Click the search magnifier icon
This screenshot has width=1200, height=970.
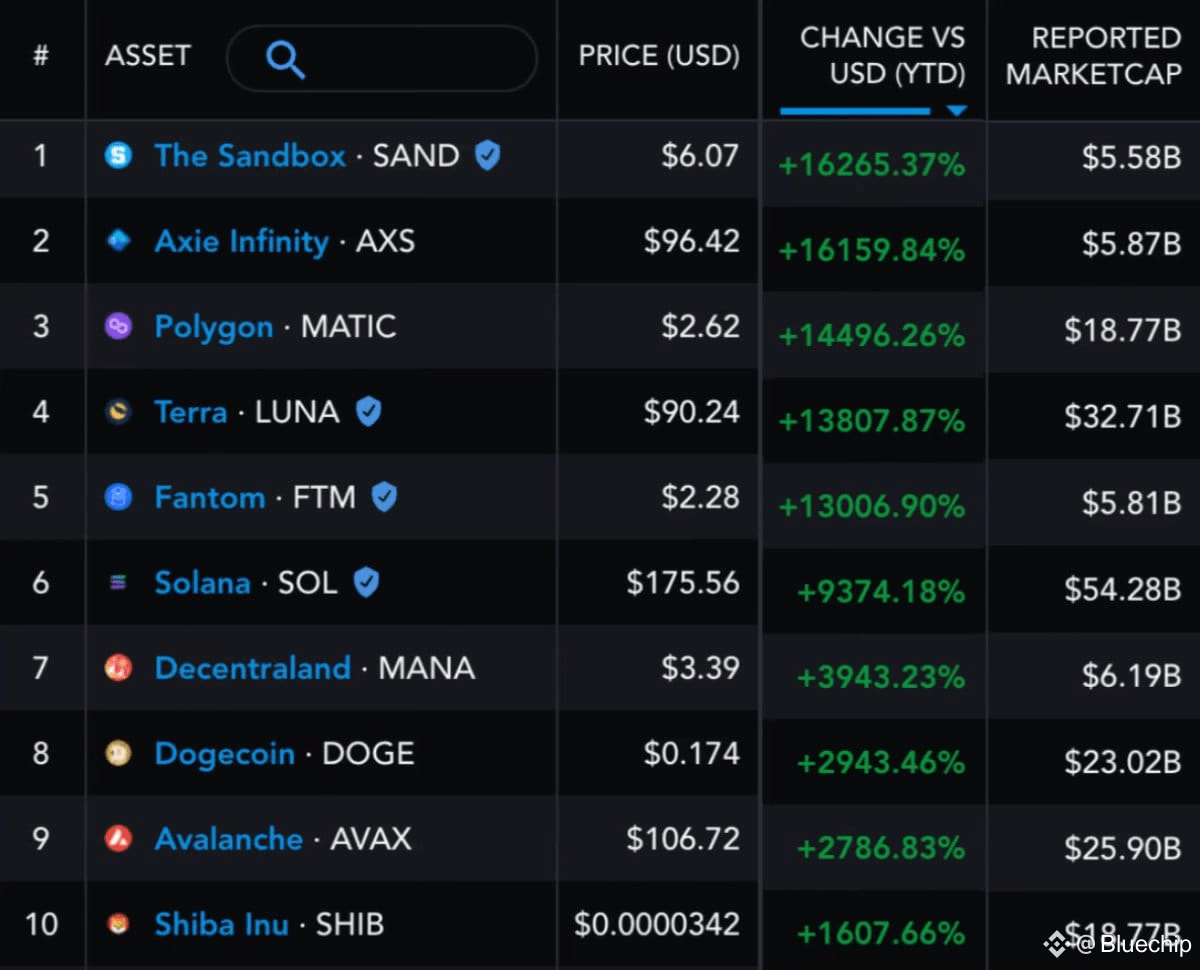tap(285, 61)
